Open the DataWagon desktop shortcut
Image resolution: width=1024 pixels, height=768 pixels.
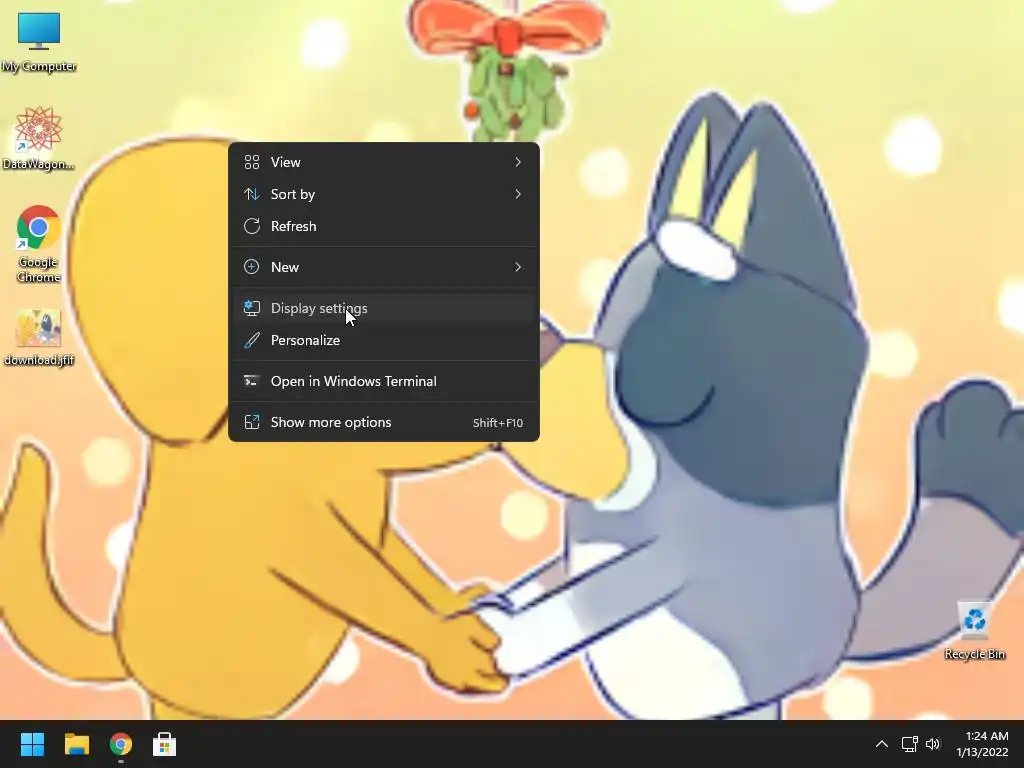[x=39, y=138]
